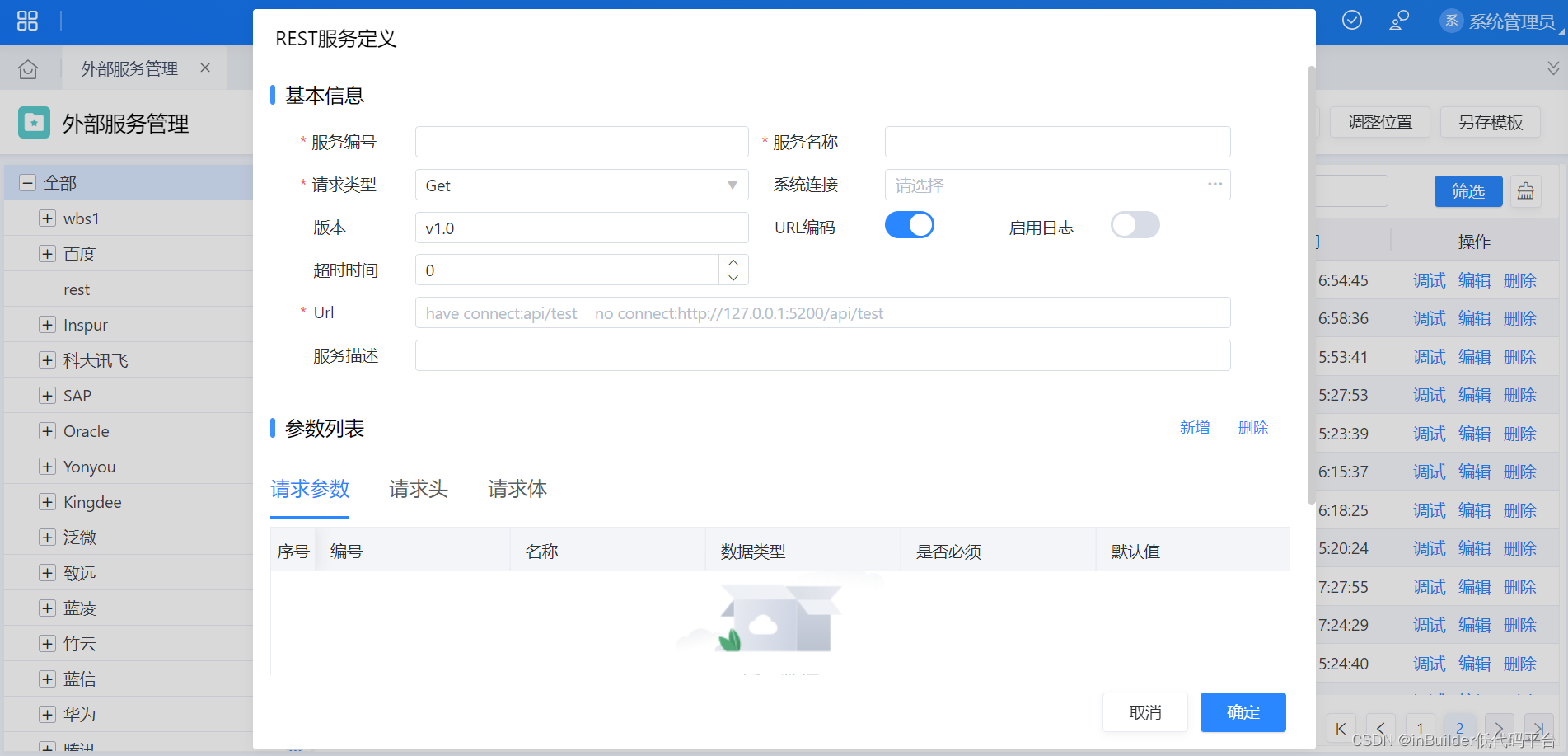Click 调试 in the 5:27:53 row

click(x=1430, y=395)
